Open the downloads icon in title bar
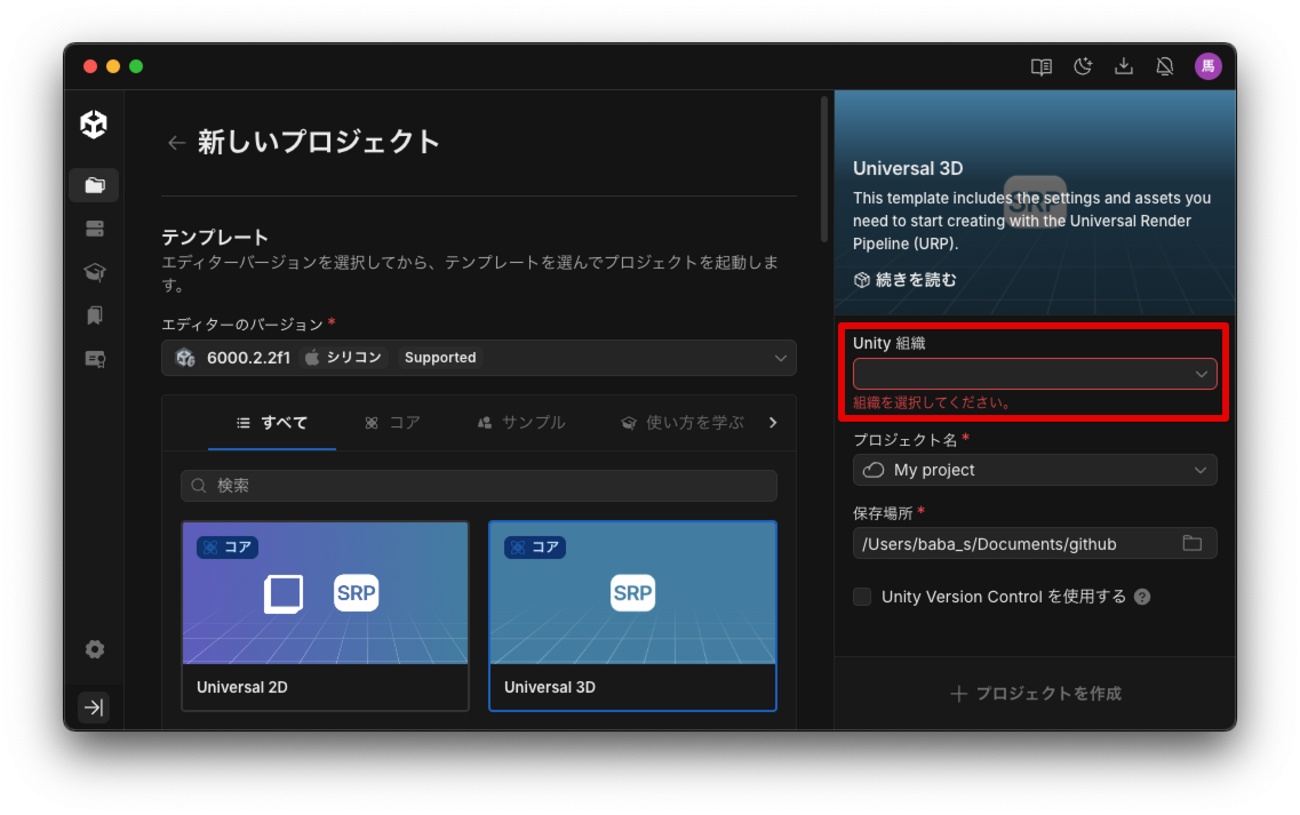 coord(1124,66)
